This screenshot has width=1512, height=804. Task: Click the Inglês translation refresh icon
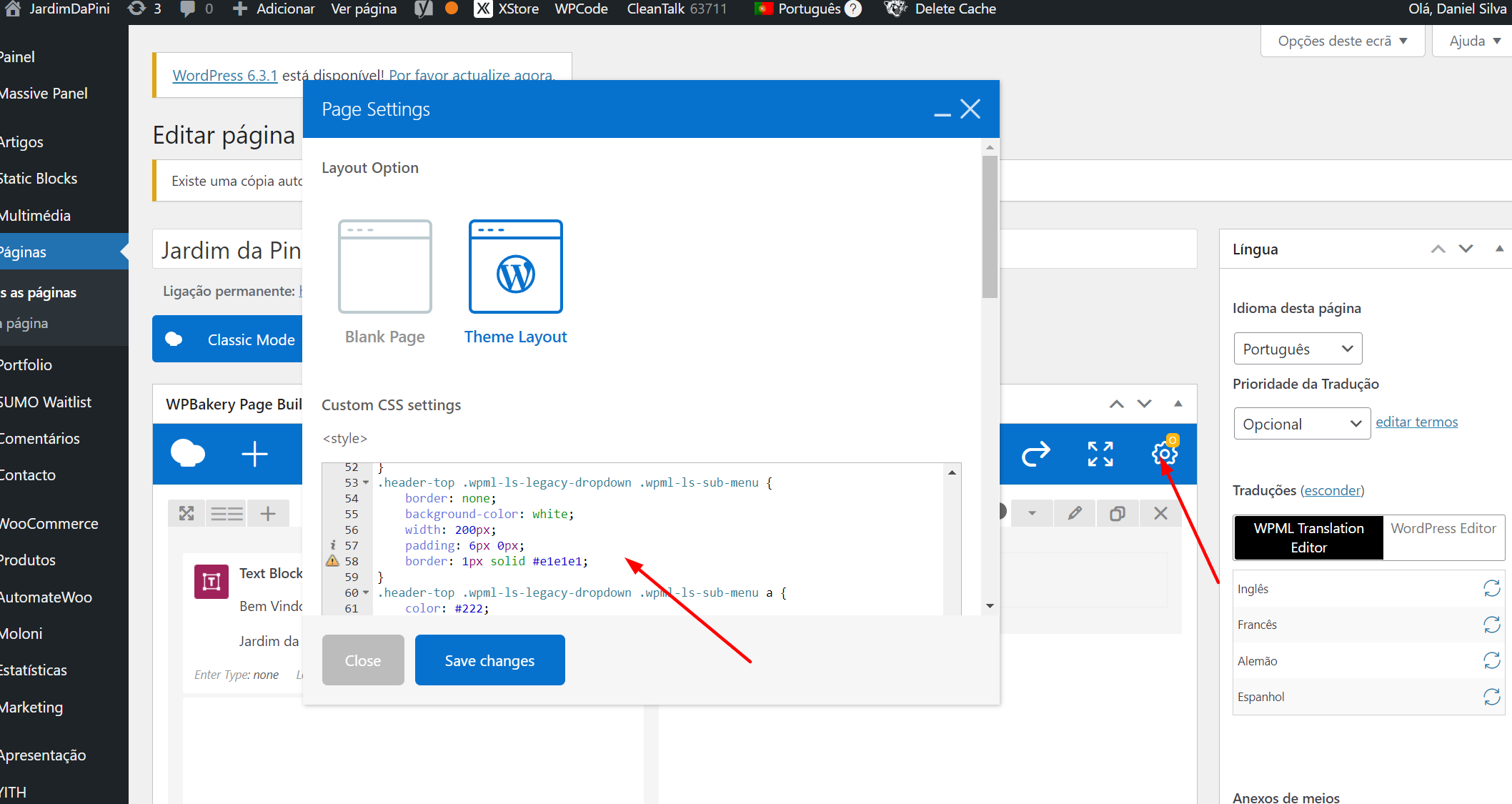(1491, 589)
